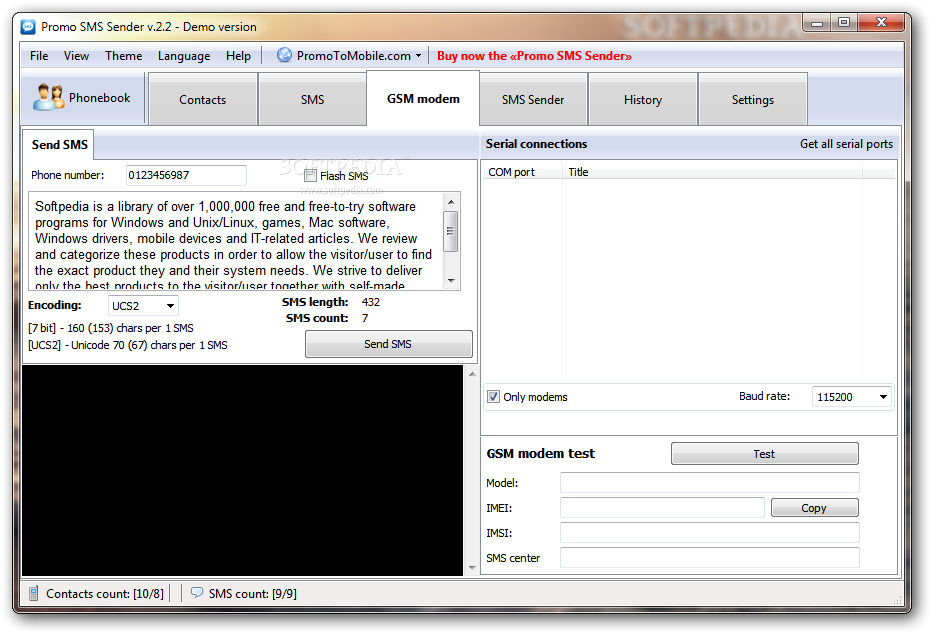
Task: Click the Phonebook label in the tab bar
Action: point(99,97)
